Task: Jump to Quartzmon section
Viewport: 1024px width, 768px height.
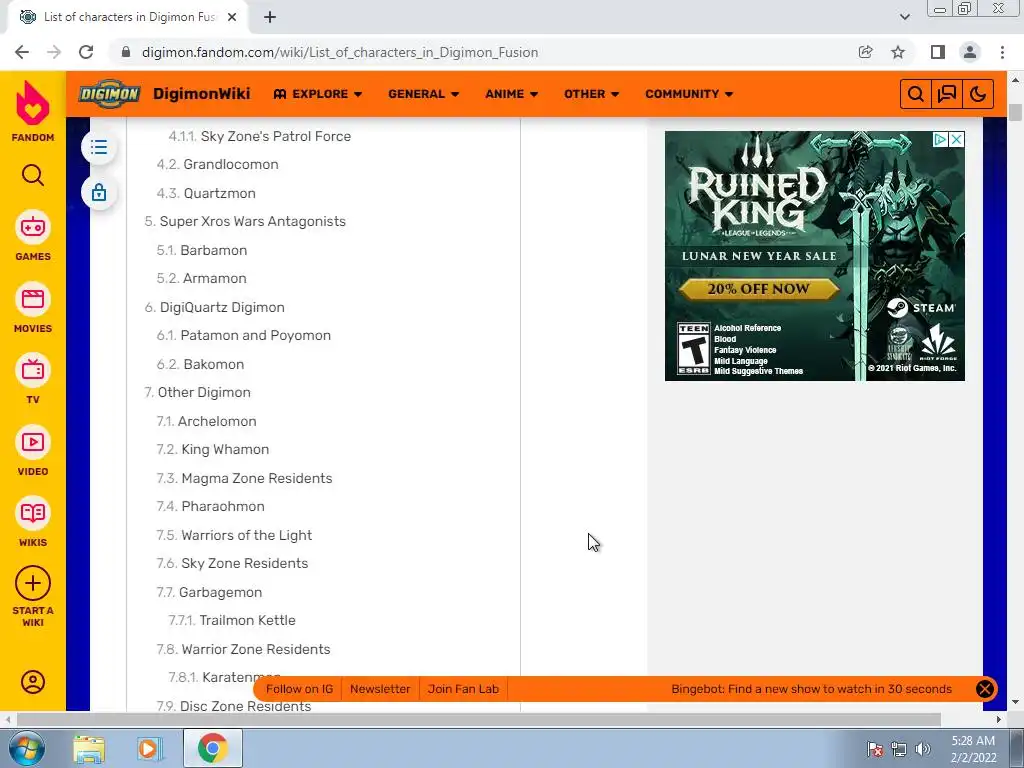Action: pos(219,193)
